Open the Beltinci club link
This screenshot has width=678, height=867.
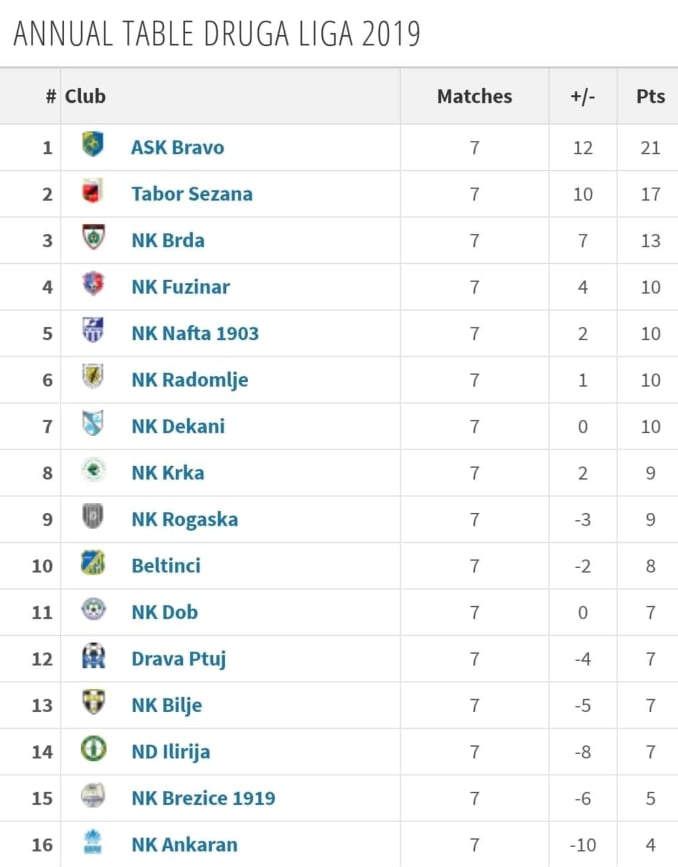coord(166,565)
